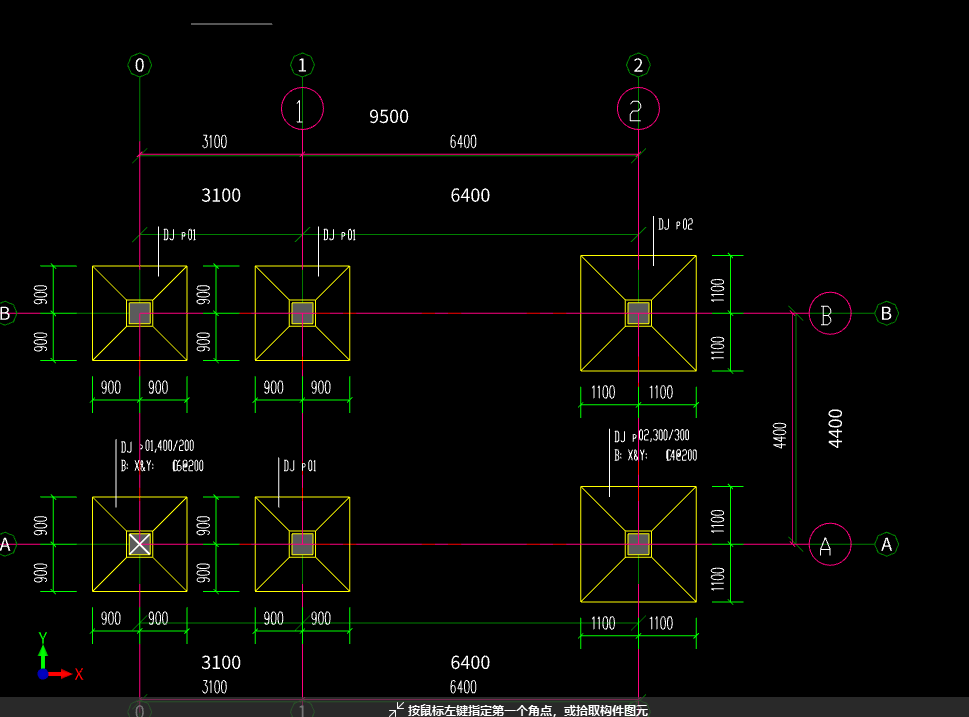Click the DJ P02,300/300 foundation label
This screenshot has height=717, width=969.
pos(652,436)
